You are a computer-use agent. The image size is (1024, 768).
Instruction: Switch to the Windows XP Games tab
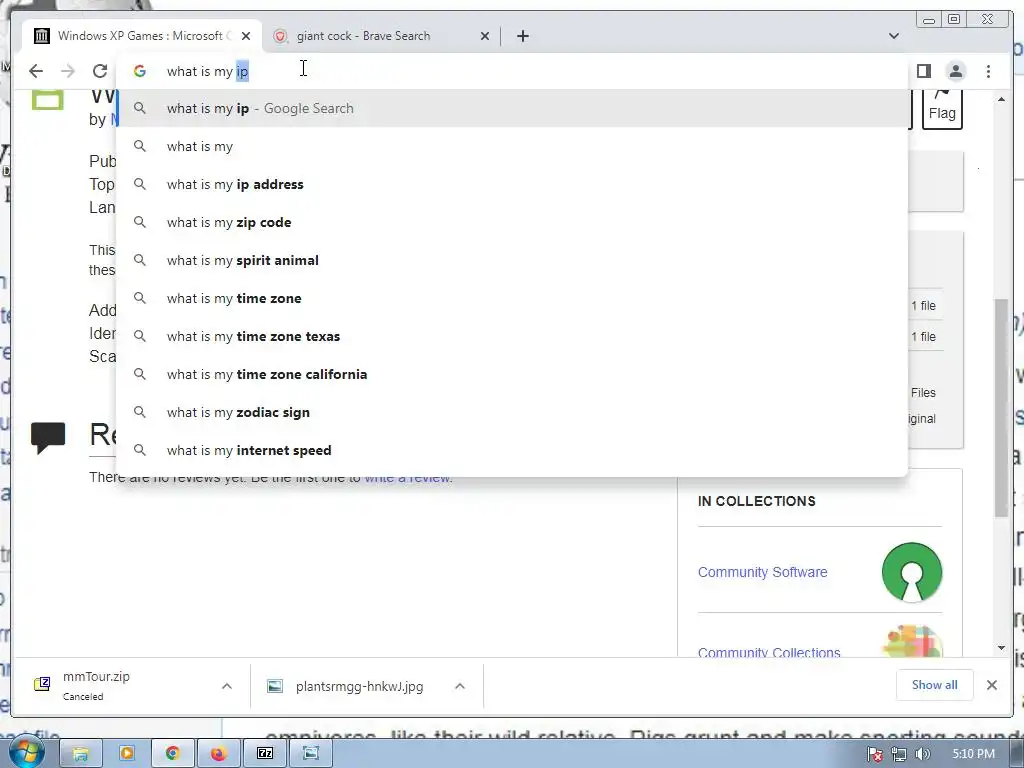[142, 36]
